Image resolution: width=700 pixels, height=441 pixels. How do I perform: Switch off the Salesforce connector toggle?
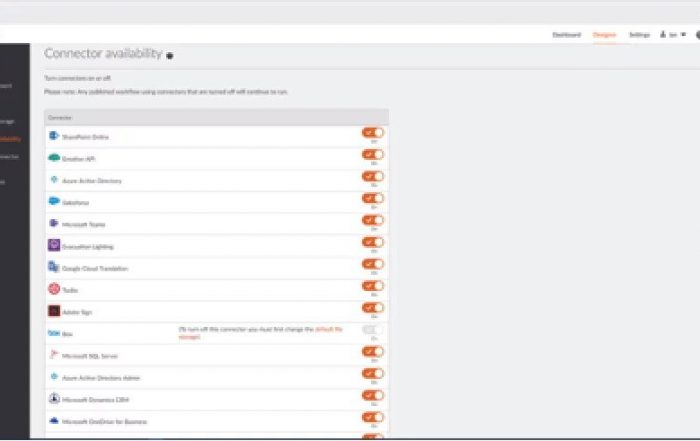372,198
